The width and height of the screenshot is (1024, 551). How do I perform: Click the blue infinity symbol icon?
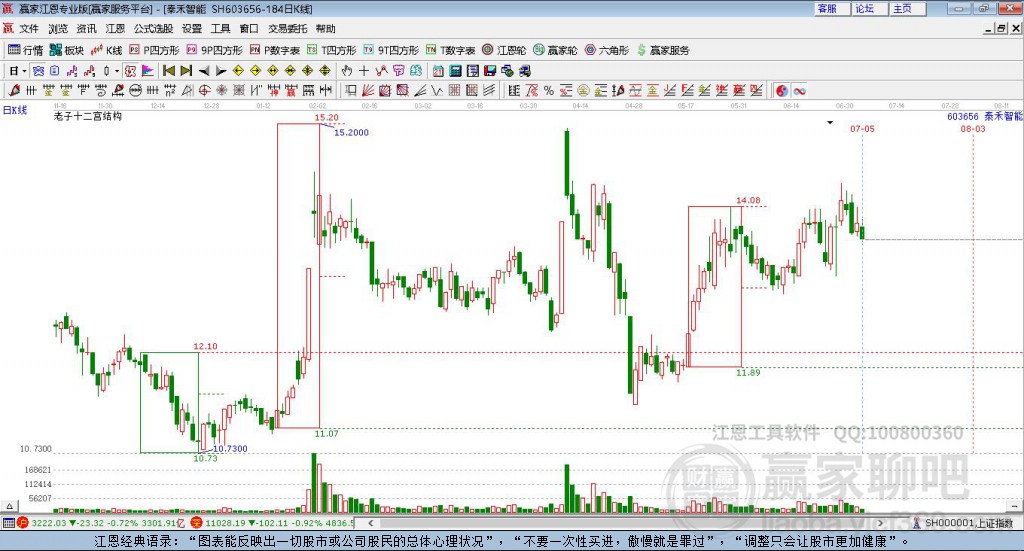(x=799, y=90)
